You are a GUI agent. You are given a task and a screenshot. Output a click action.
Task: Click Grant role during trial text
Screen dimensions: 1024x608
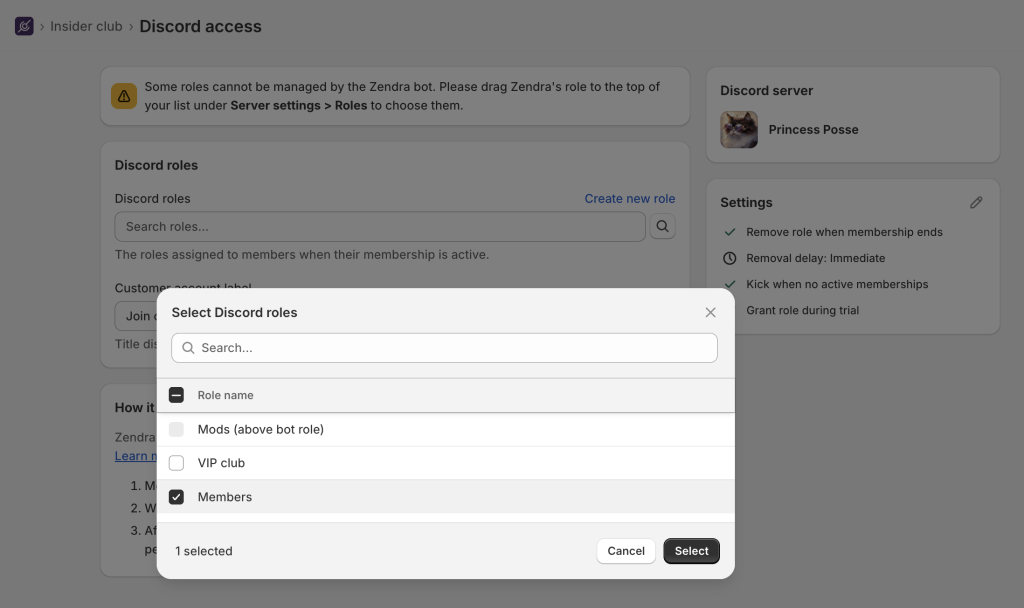tap(803, 310)
